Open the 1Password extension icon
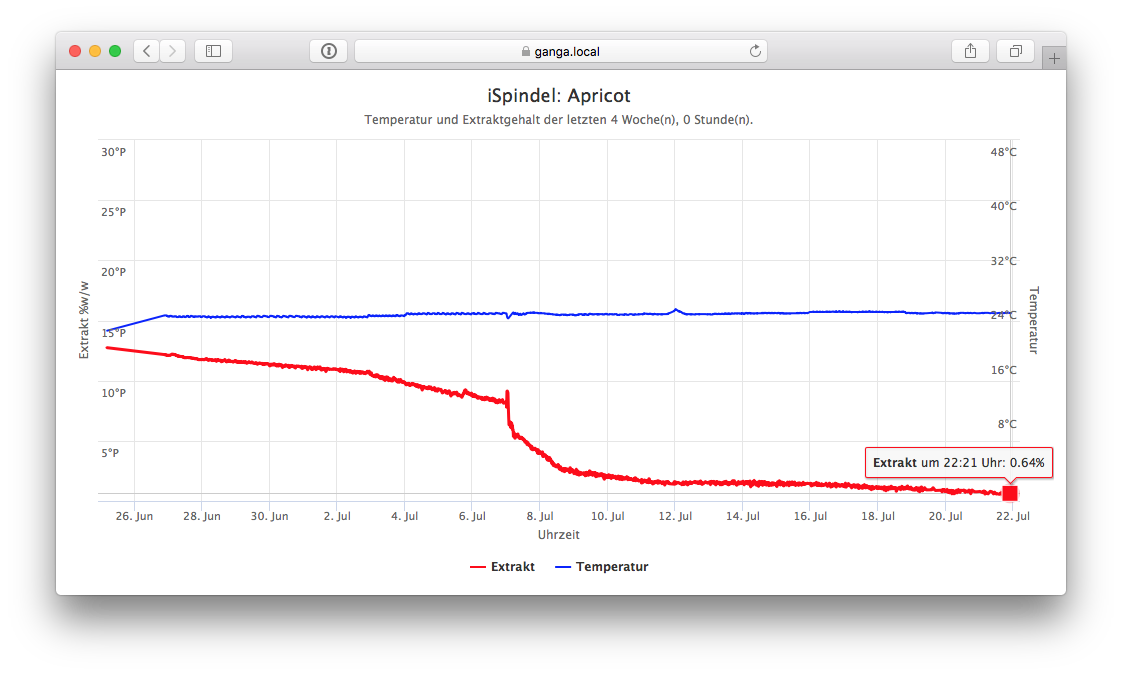 pos(329,51)
